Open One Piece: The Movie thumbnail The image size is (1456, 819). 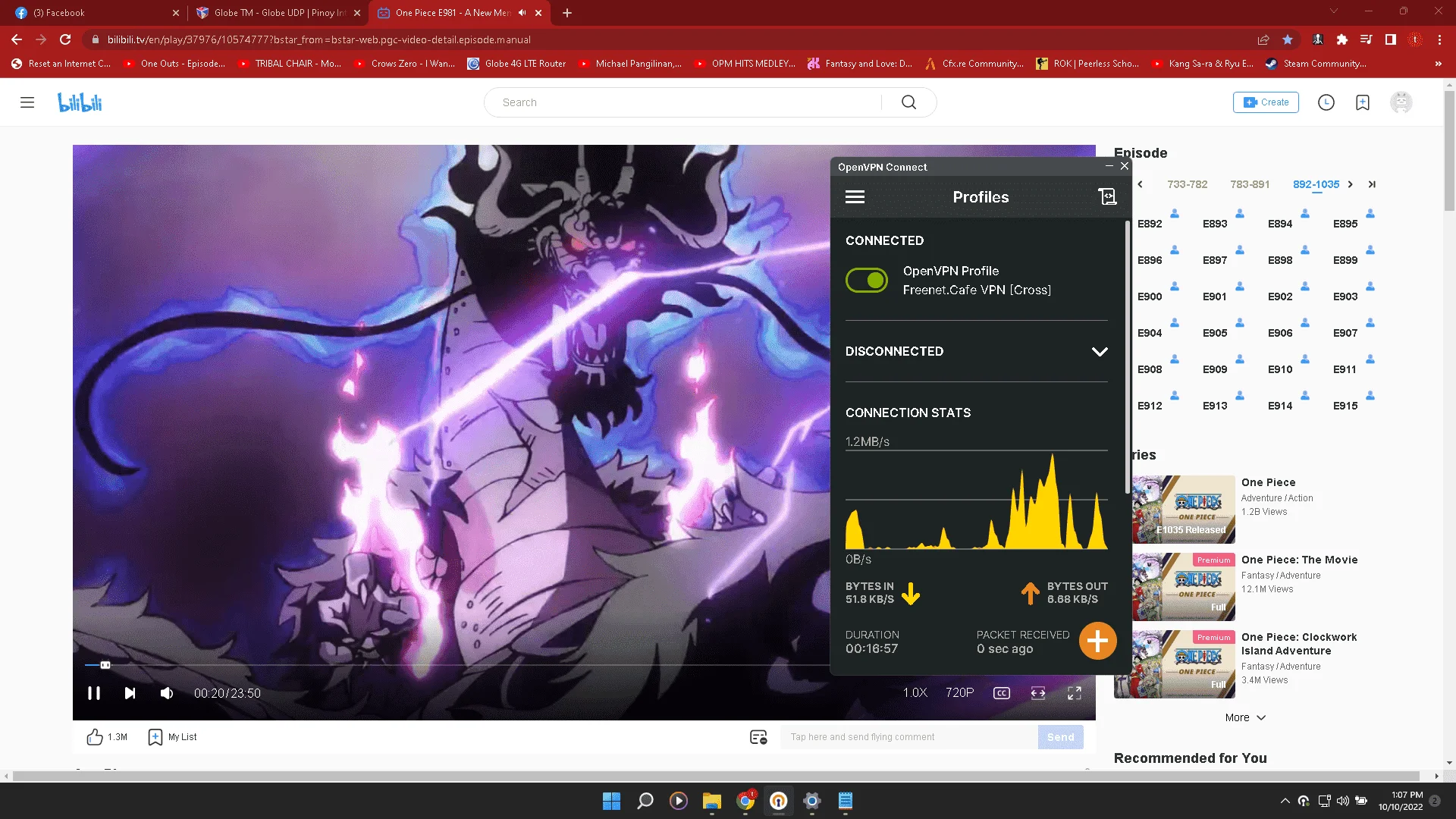pos(1184,587)
